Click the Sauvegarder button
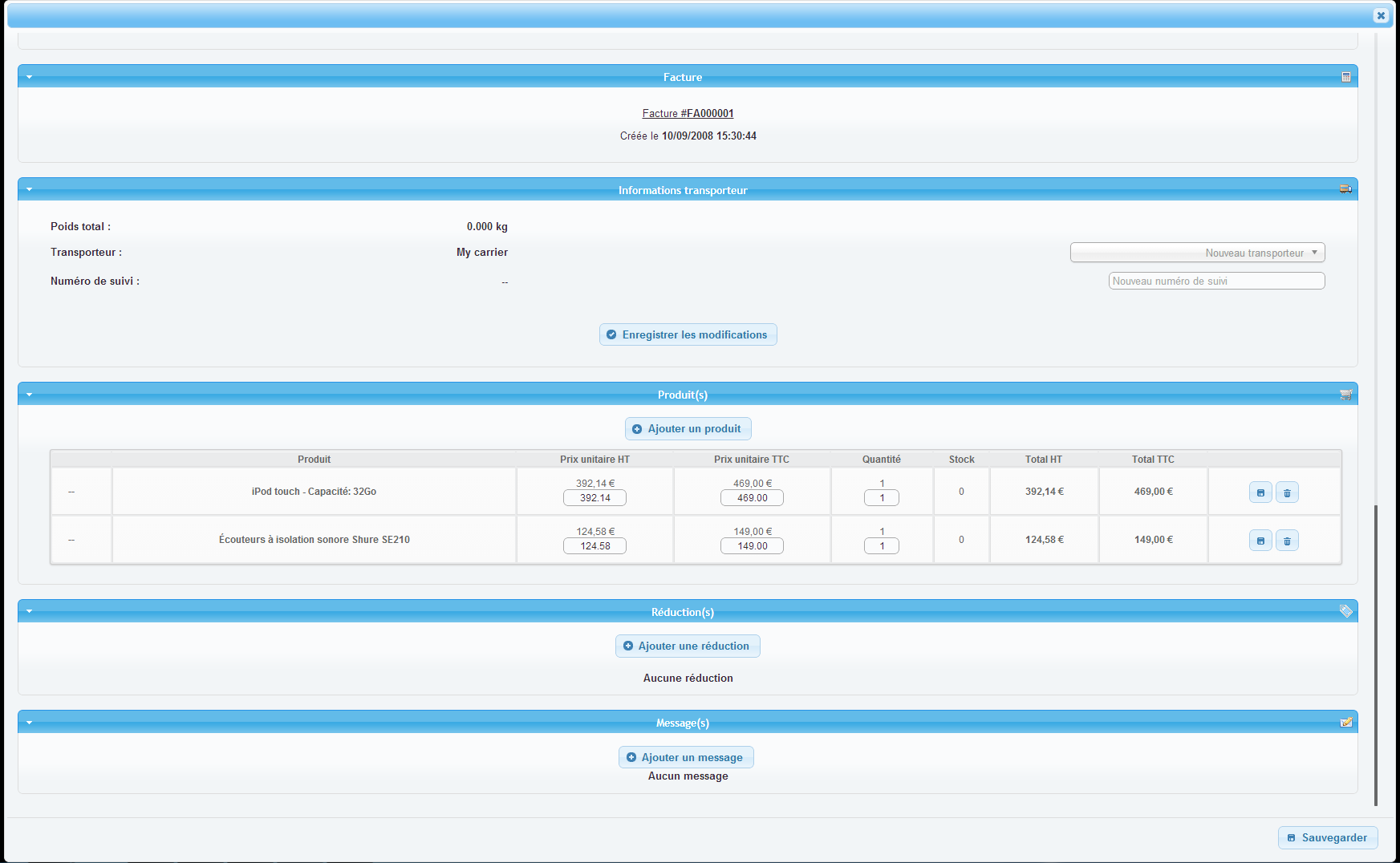Image resolution: width=1400 pixels, height=863 pixels. (1328, 837)
